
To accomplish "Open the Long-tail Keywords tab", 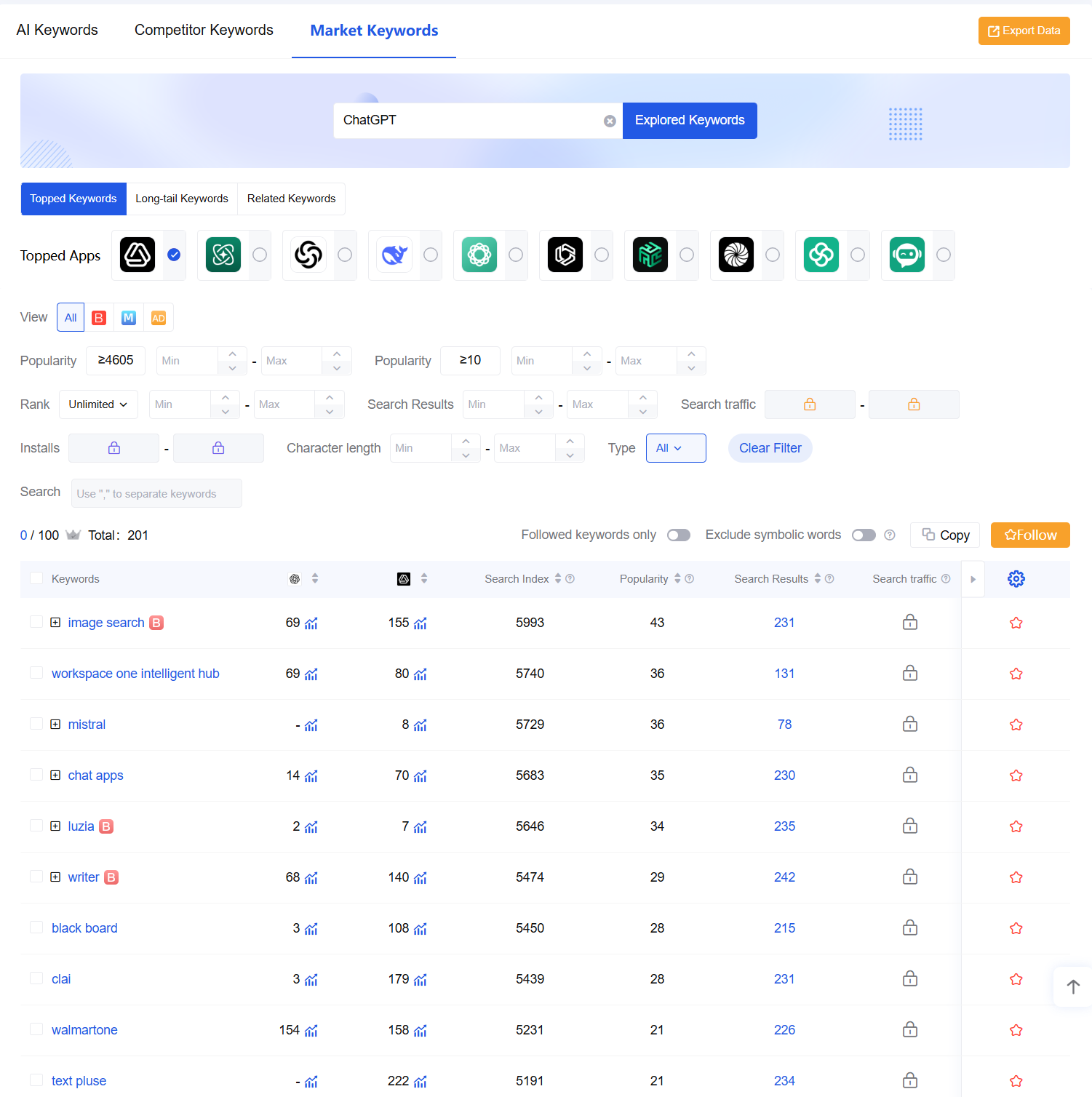I will 182,199.
